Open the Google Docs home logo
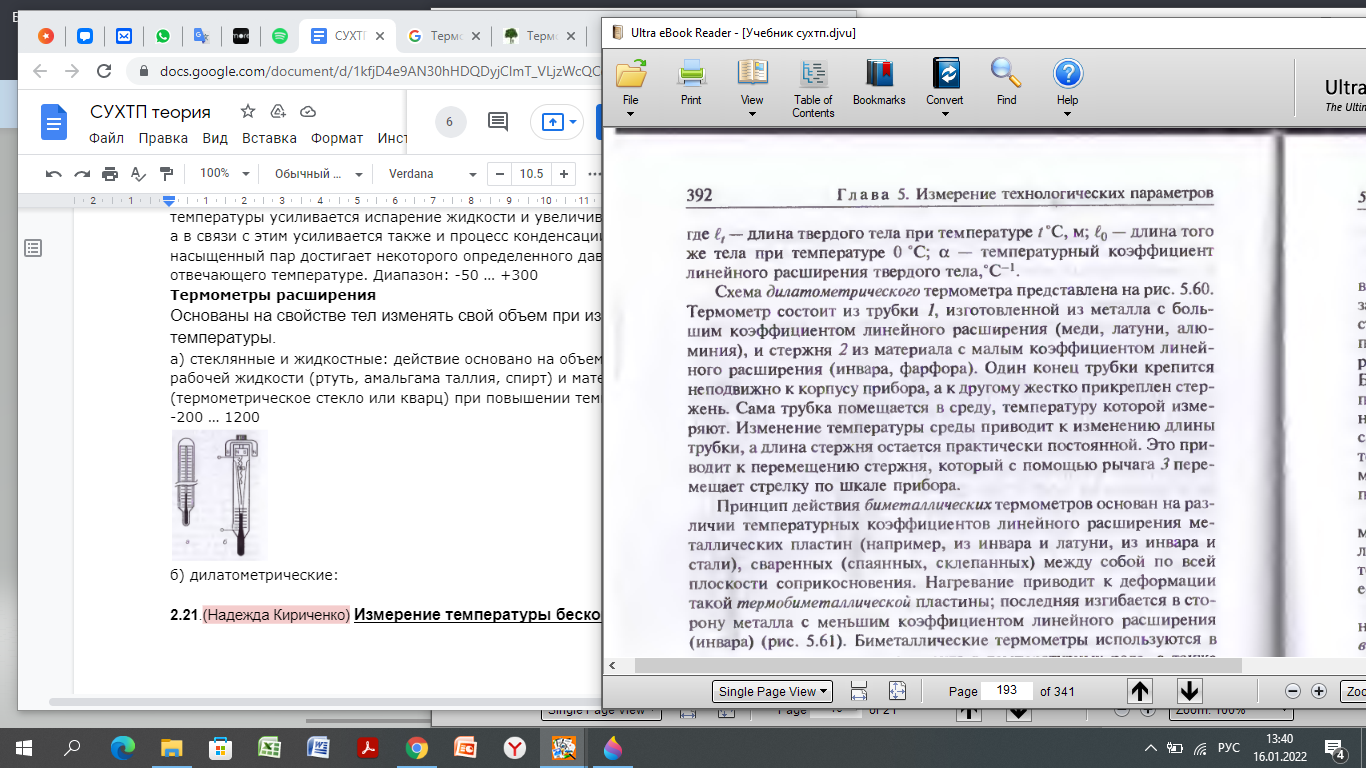 point(53,122)
